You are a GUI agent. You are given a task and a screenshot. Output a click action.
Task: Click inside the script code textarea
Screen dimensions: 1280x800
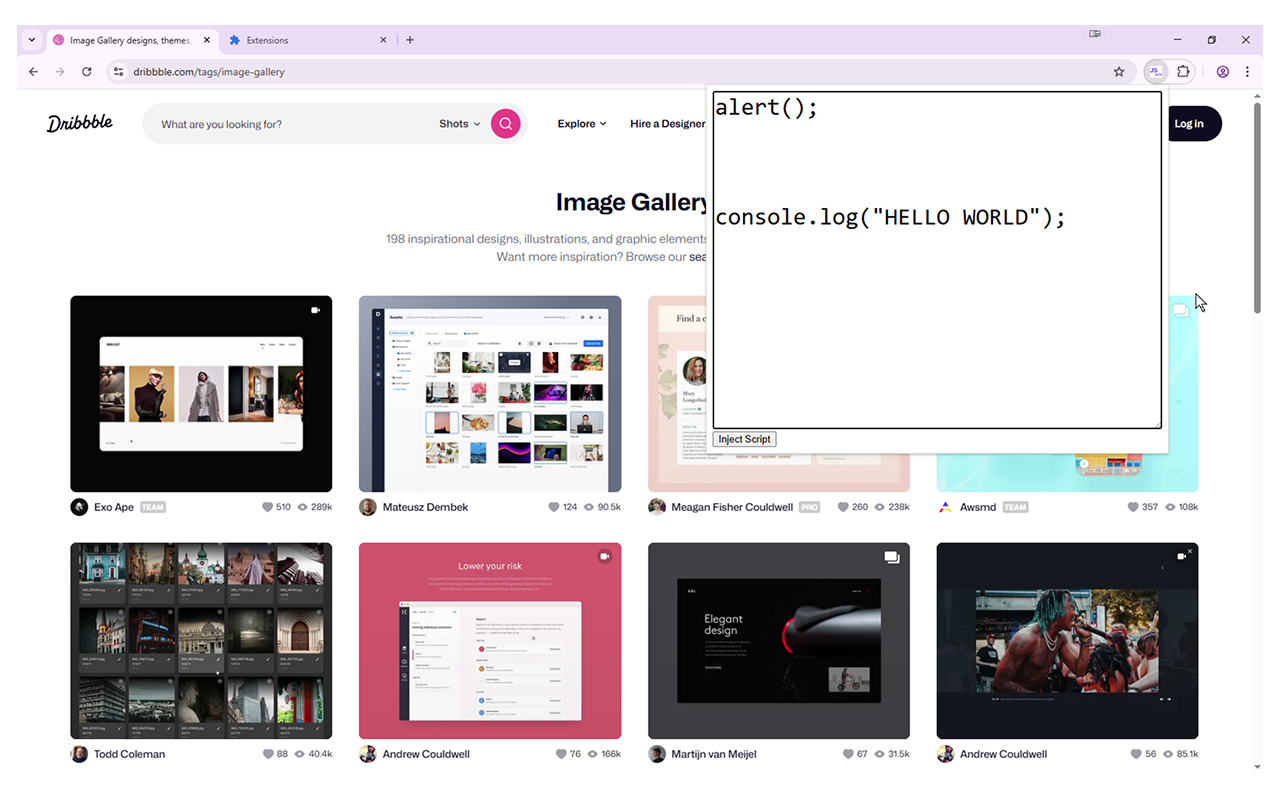[937, 260]
